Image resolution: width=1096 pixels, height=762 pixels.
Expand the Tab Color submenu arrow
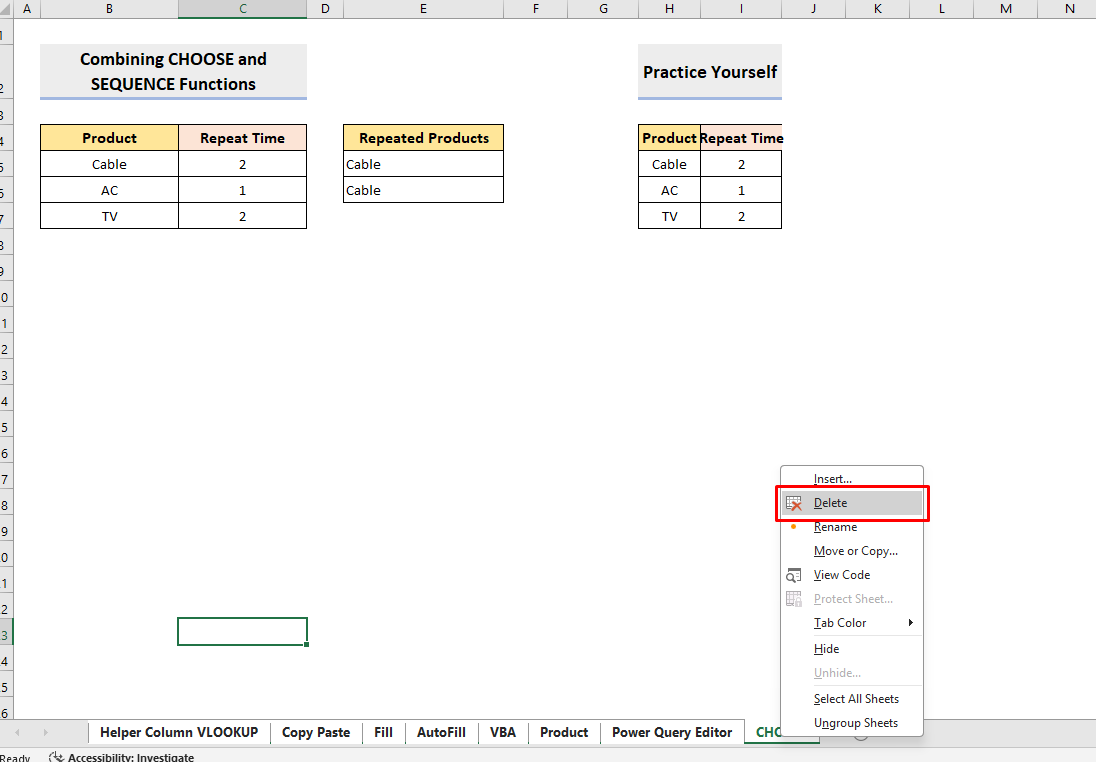[910, 623]
